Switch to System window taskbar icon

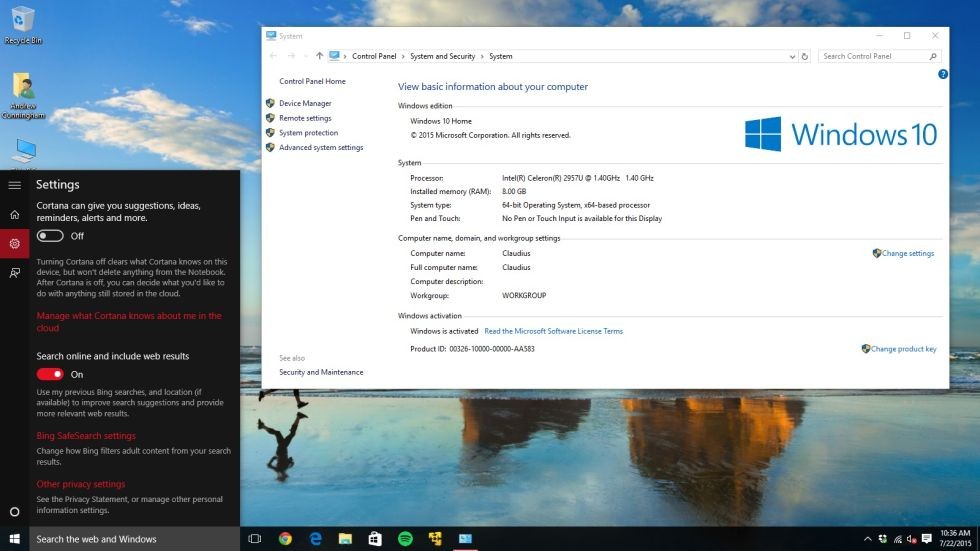coord(465,539)
